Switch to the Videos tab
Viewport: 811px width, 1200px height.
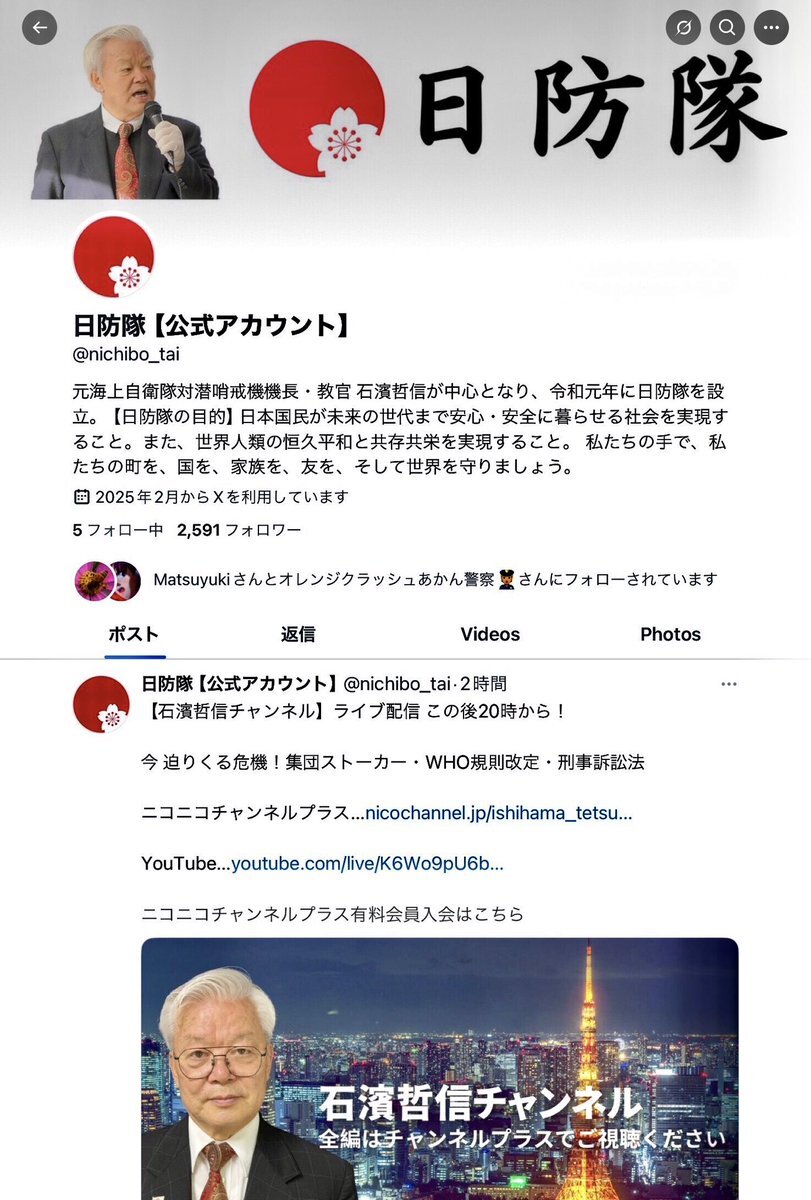click(x=490, y=634)
